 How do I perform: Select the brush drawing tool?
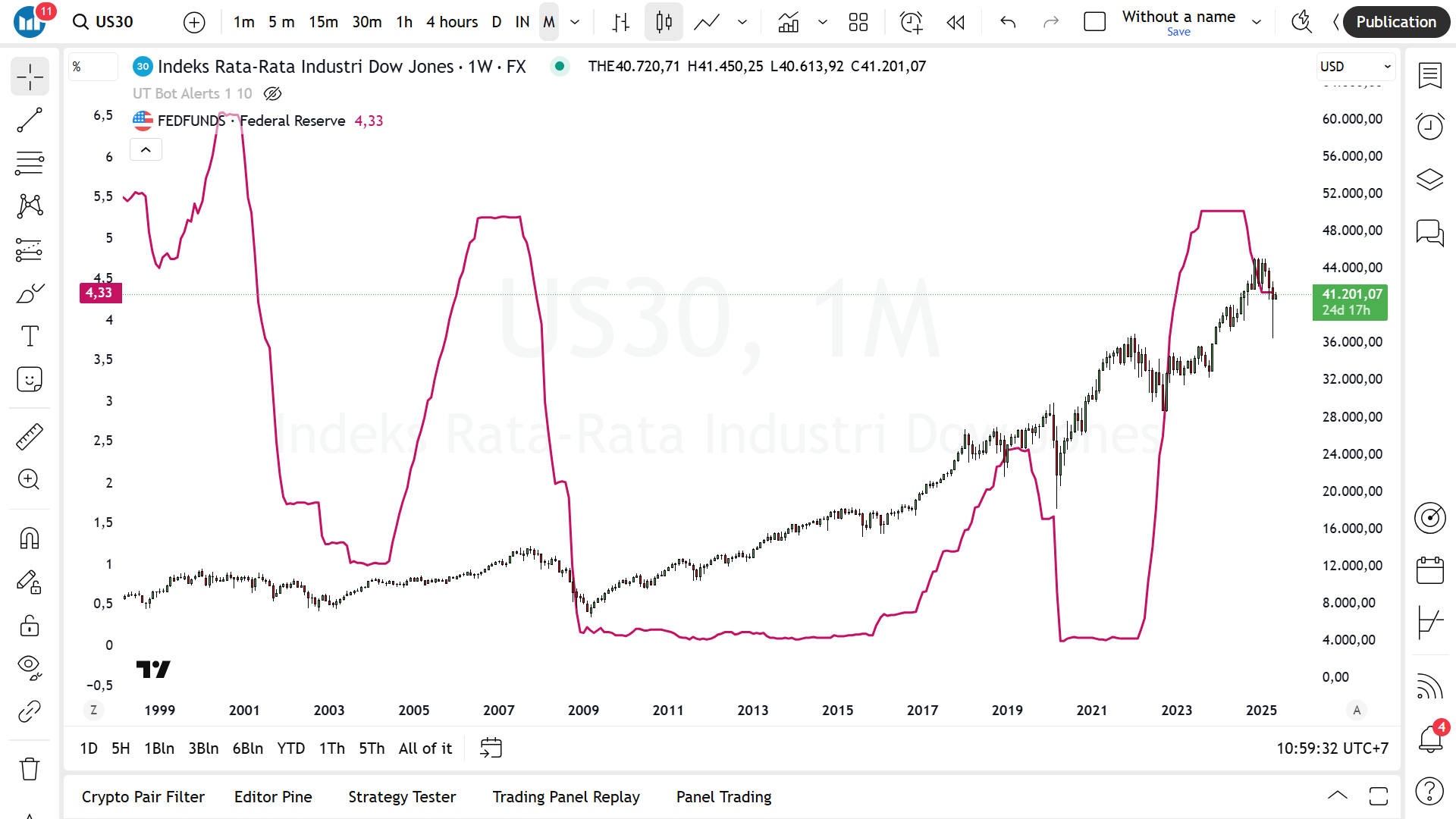click(30, 293)
